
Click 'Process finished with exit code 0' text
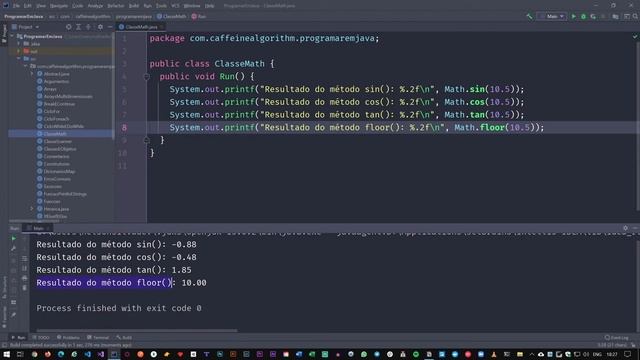(x=119, y=308)
